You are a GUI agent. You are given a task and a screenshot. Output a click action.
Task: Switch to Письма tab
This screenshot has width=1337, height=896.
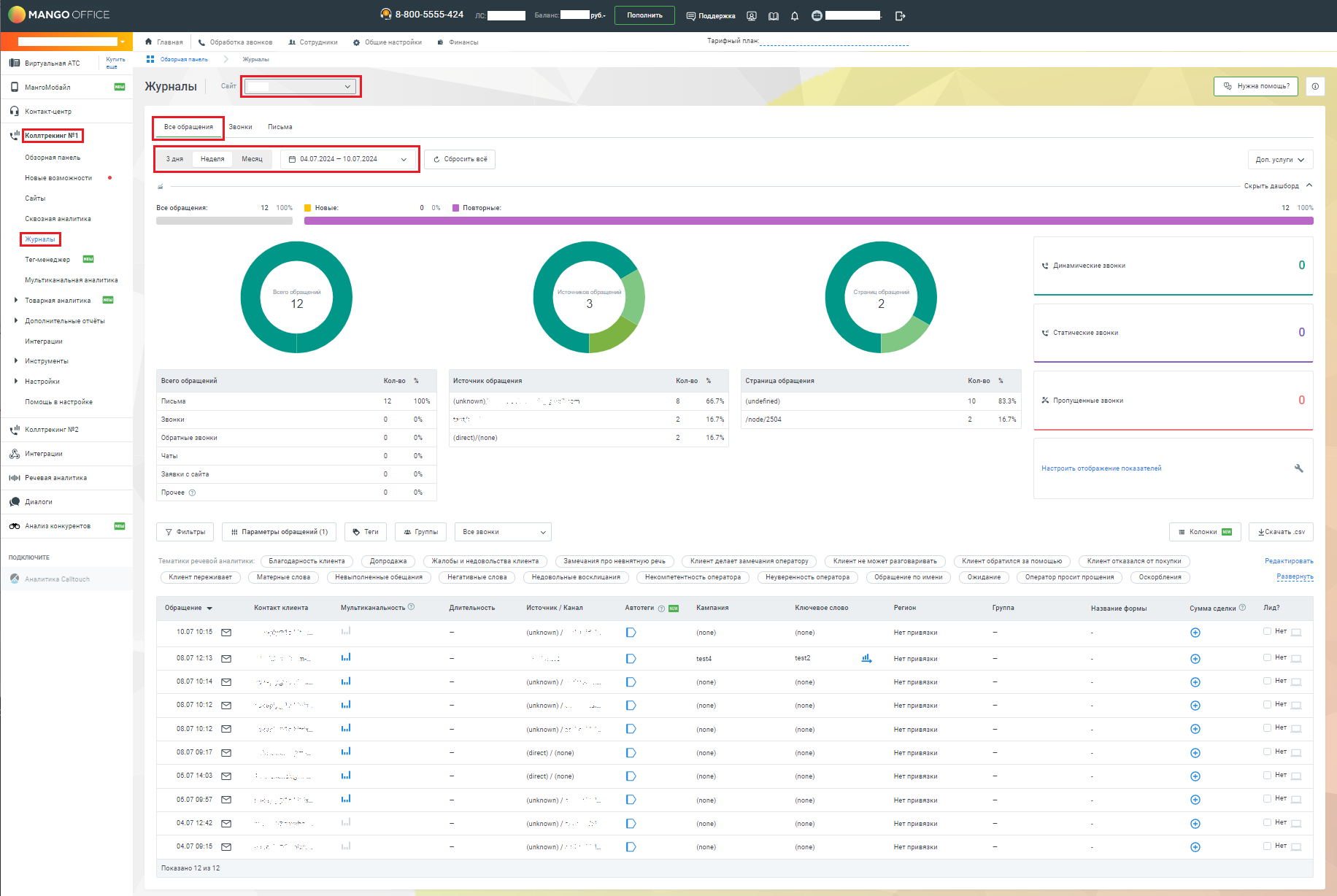[x=280, y=127]
